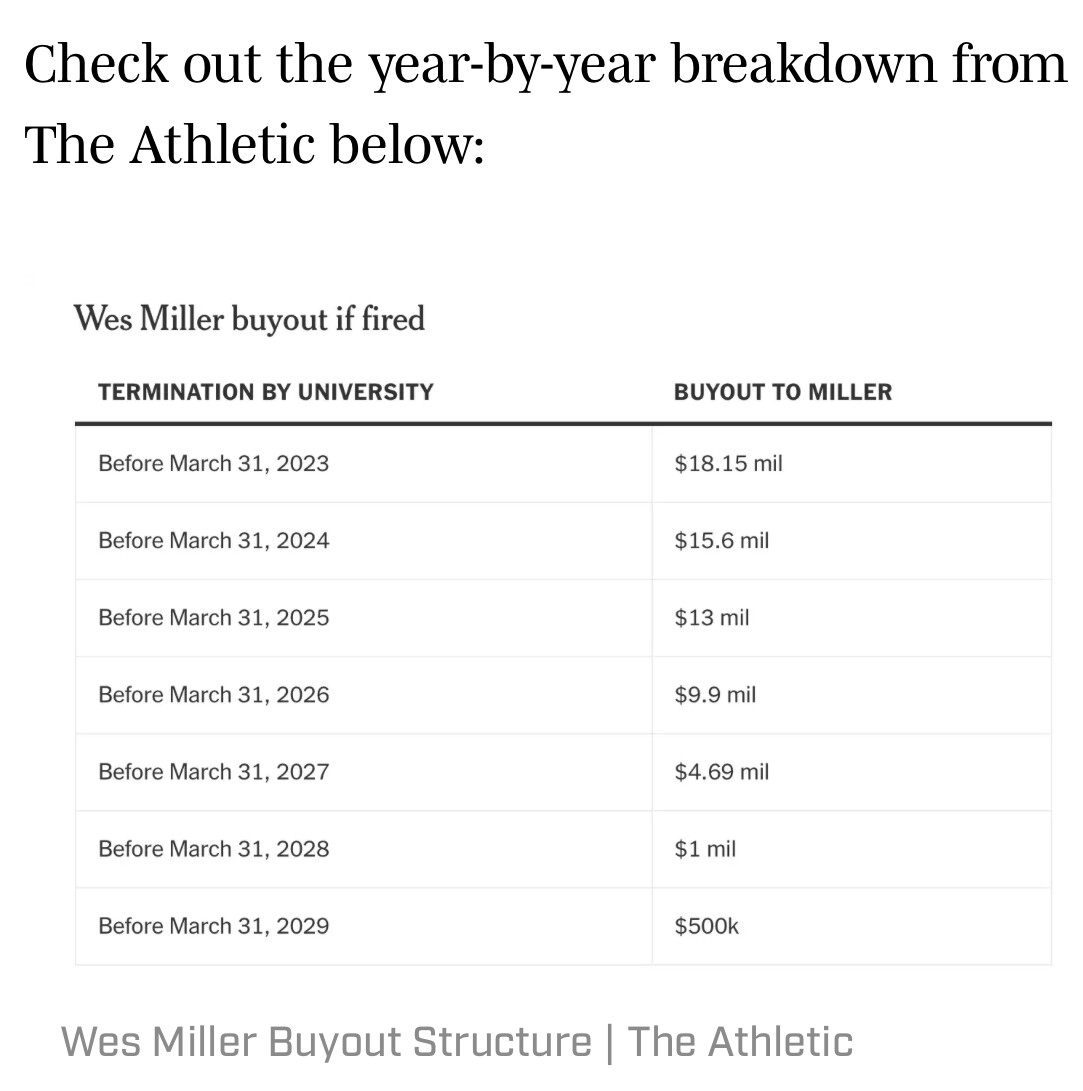Select the "Before March 31, 2029" cell
This screenshot has width=1083, height=1091.
click(213, 925)
